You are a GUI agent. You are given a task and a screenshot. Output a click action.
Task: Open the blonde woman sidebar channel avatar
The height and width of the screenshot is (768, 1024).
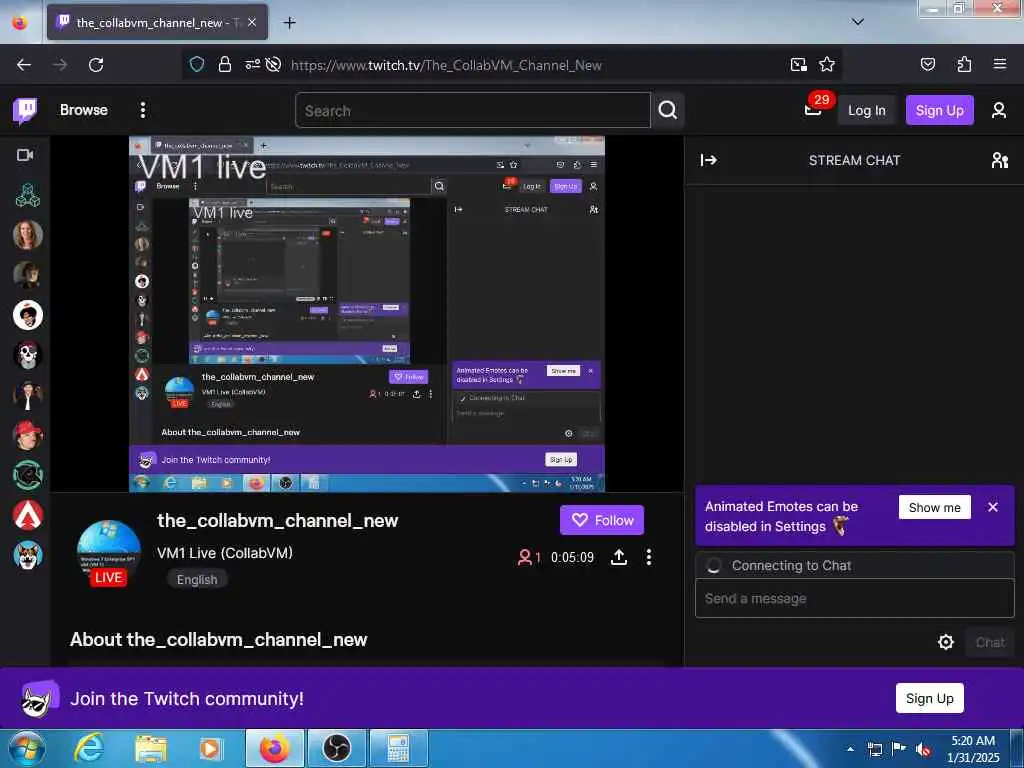(27, 235)
